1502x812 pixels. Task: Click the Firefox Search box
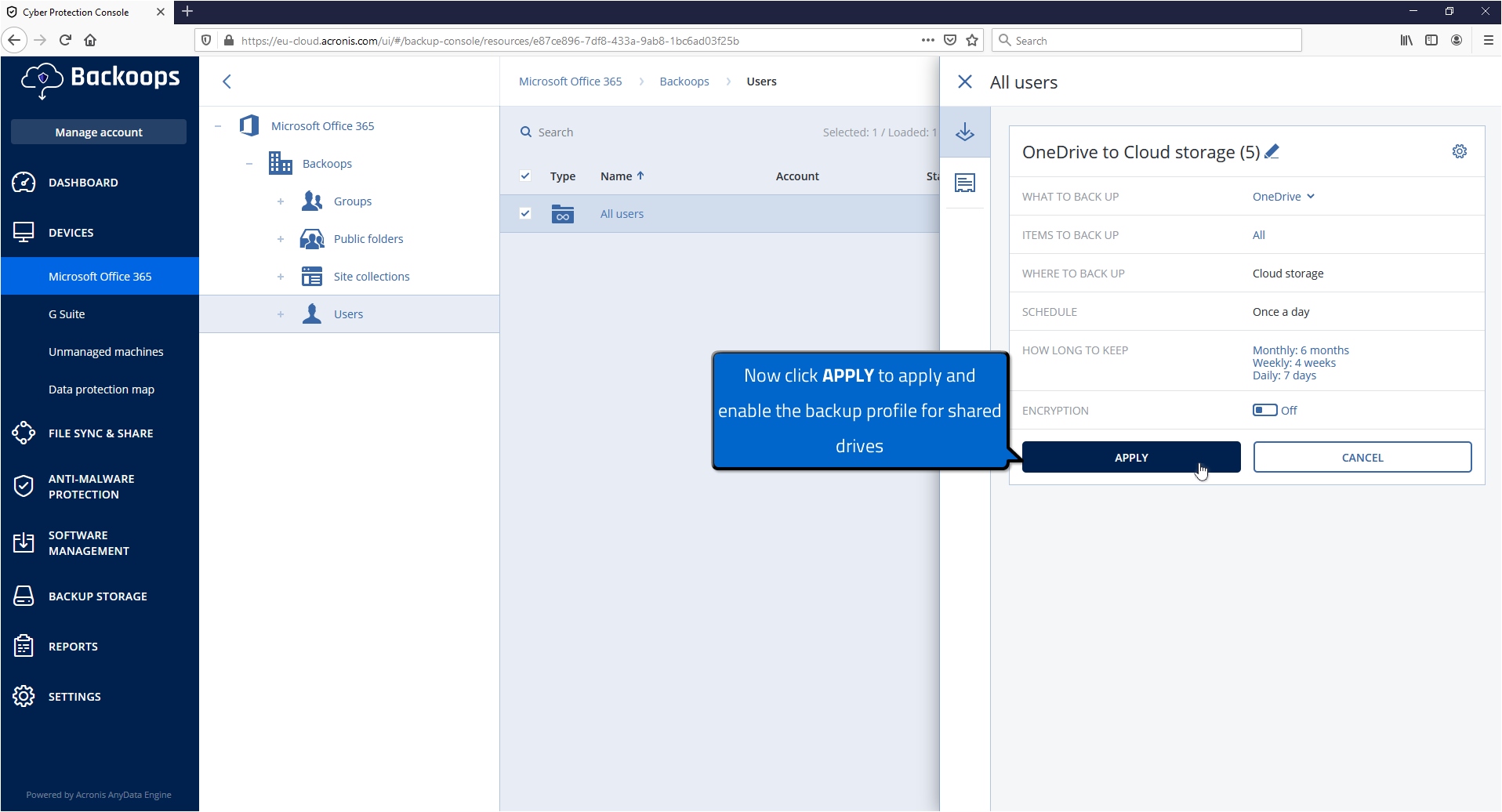tap(1147, 40)
